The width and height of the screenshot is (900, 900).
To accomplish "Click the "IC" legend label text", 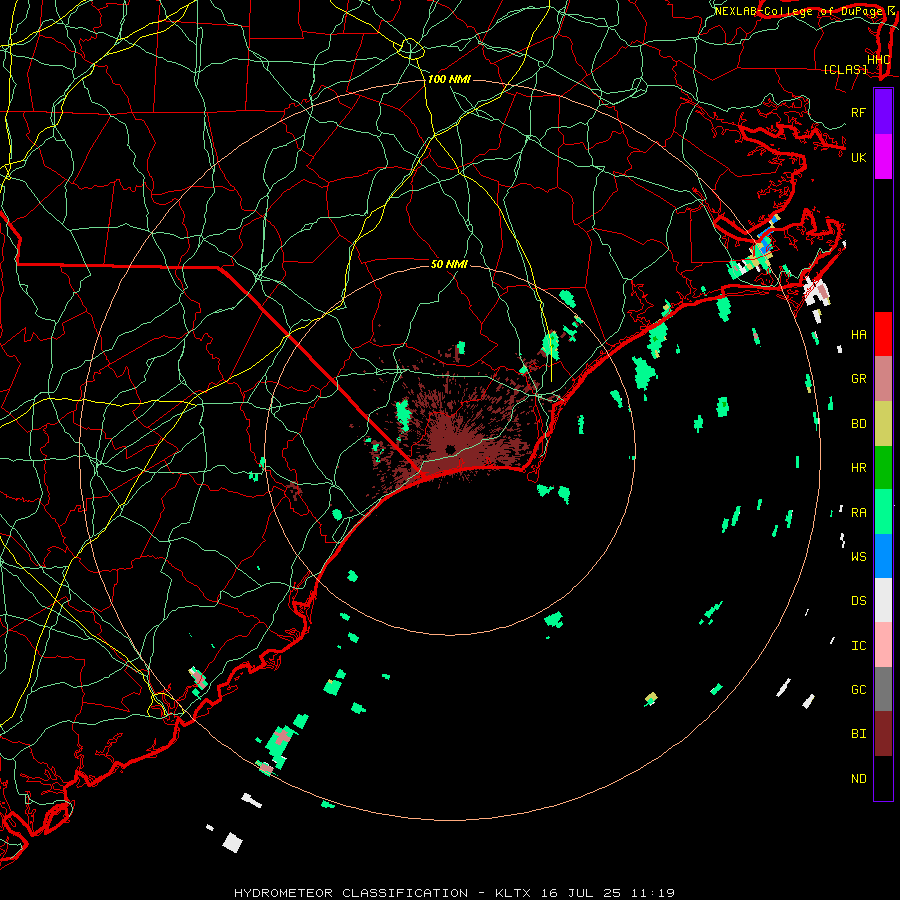I will click(858, 646).
